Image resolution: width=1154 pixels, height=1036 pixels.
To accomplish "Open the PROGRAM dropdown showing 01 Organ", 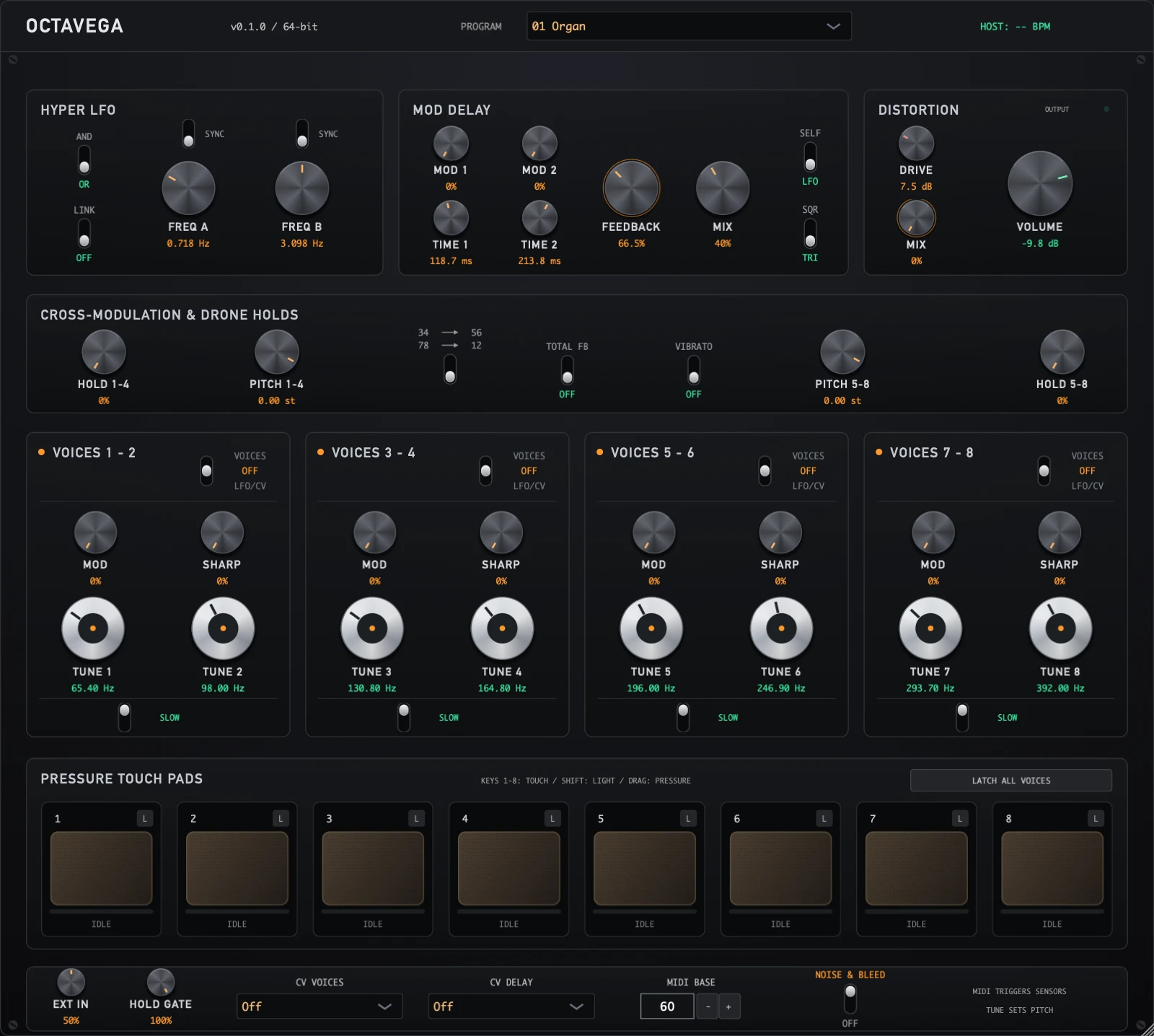I will [689, 26].
